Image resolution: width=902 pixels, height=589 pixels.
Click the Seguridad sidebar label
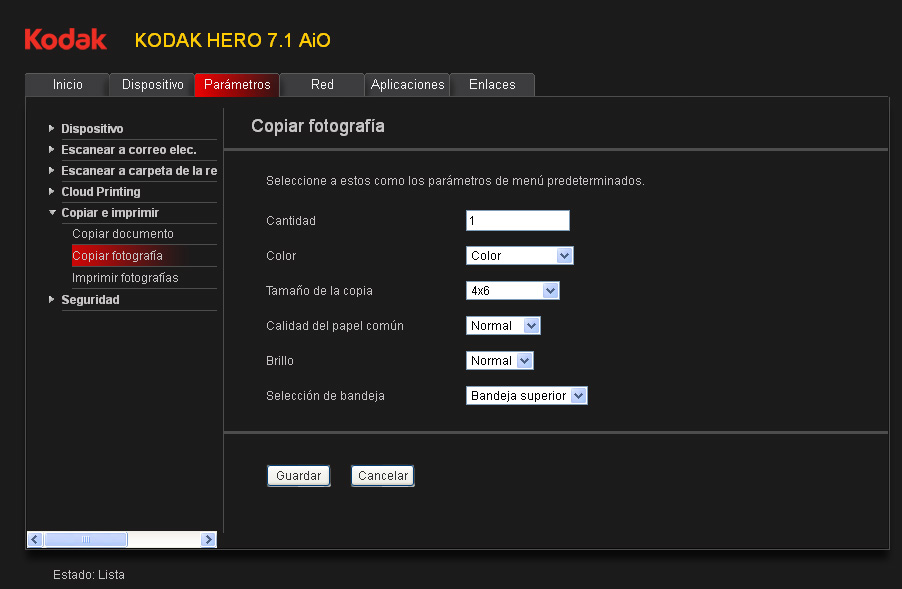coord(90,300)
